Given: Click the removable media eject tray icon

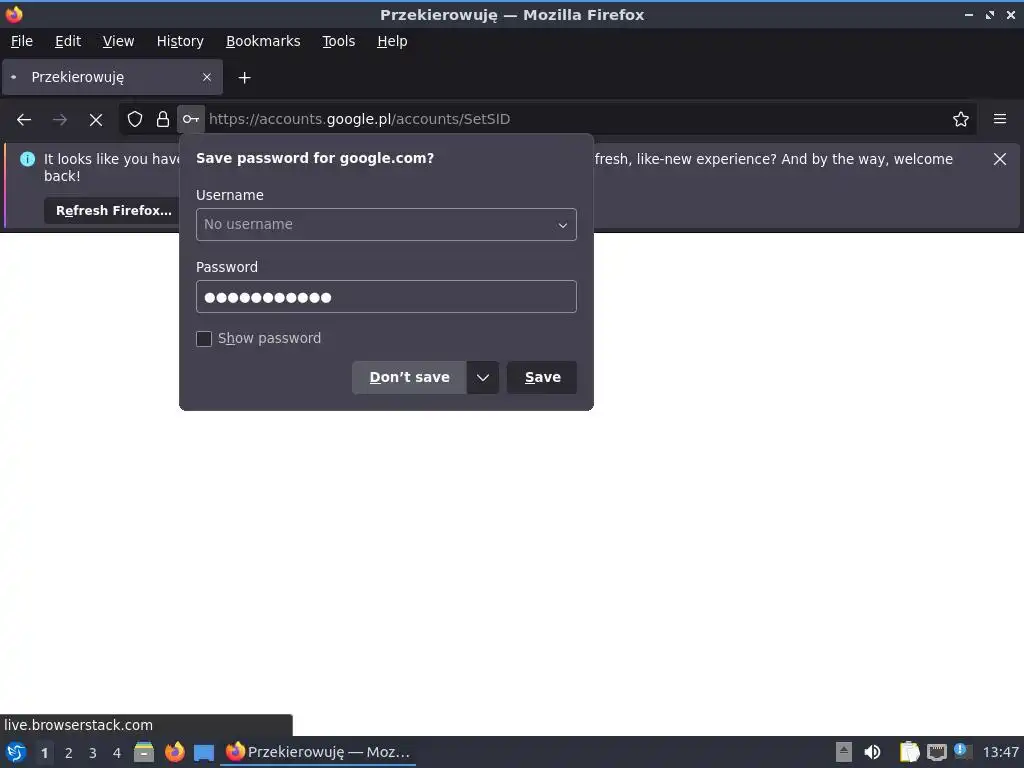Looking at the screenshot, I should (x=844, y=752).
